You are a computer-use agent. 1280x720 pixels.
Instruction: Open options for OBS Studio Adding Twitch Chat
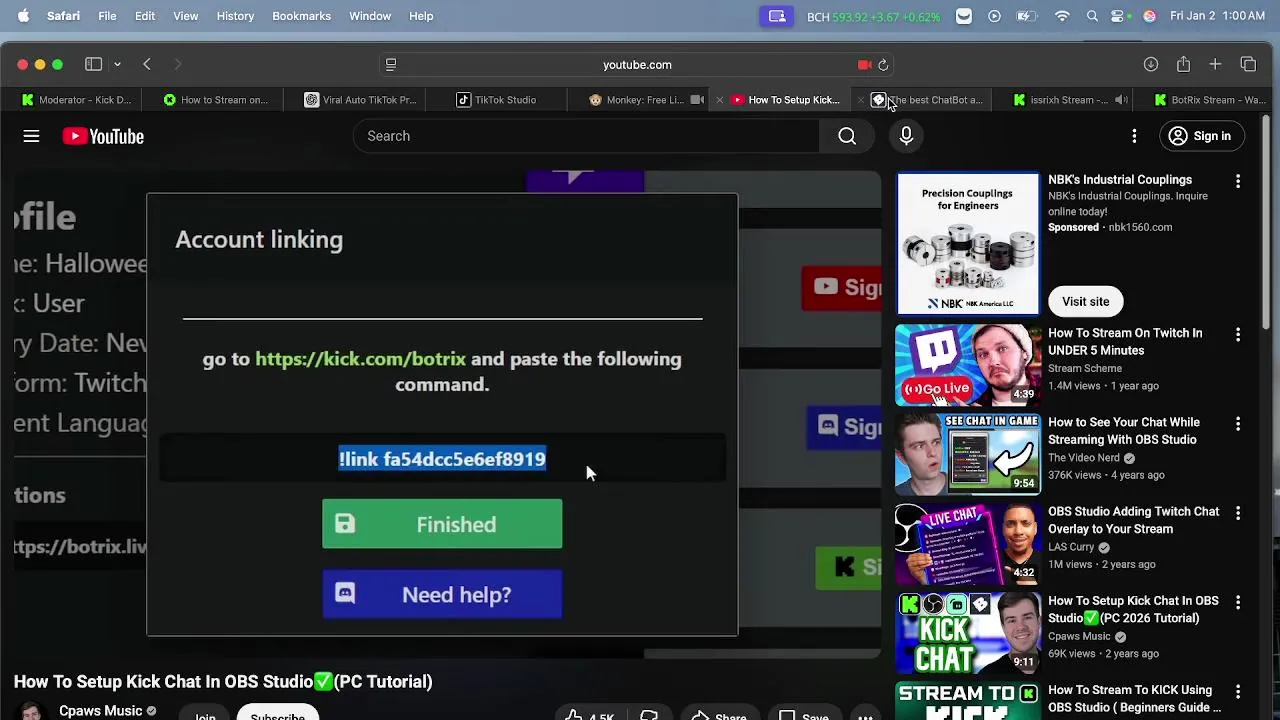(x=1238, y=513)
